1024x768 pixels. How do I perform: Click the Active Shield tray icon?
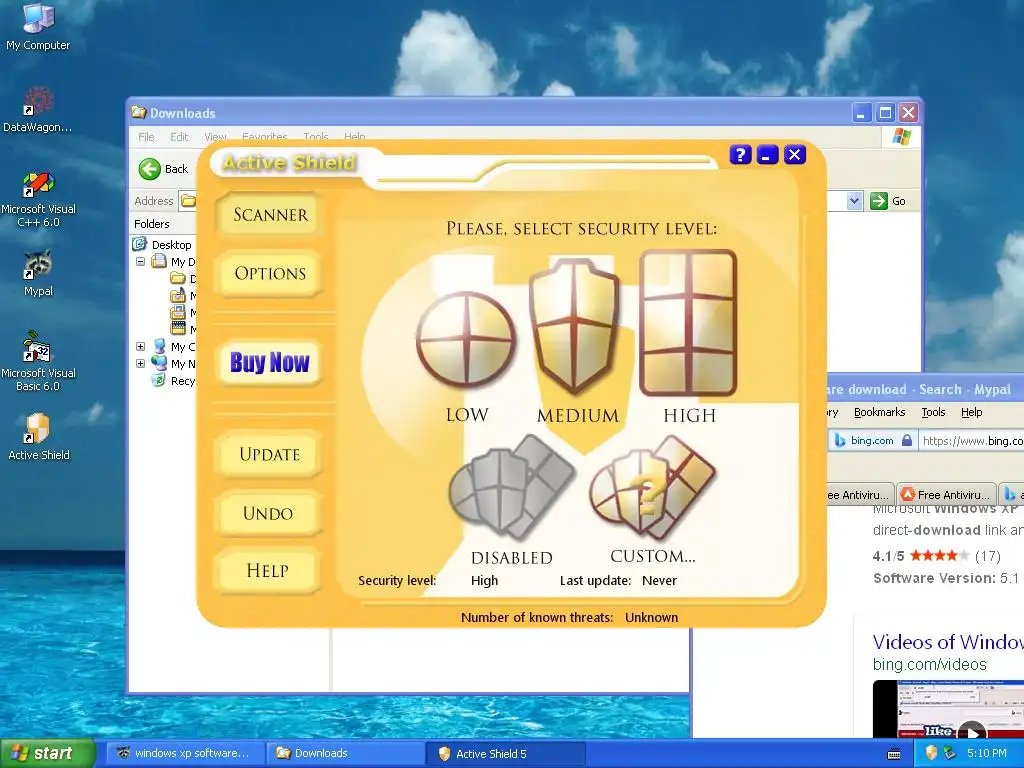tap(931, 753)
